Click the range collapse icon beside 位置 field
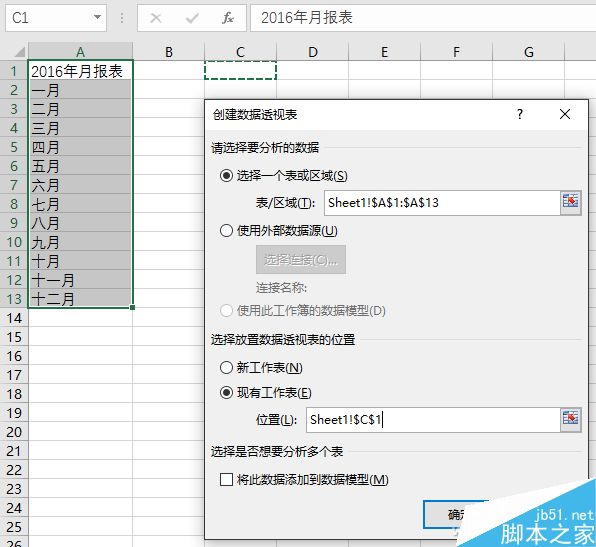The width and height of the screenshot is (596, 547). click(571, 420)
